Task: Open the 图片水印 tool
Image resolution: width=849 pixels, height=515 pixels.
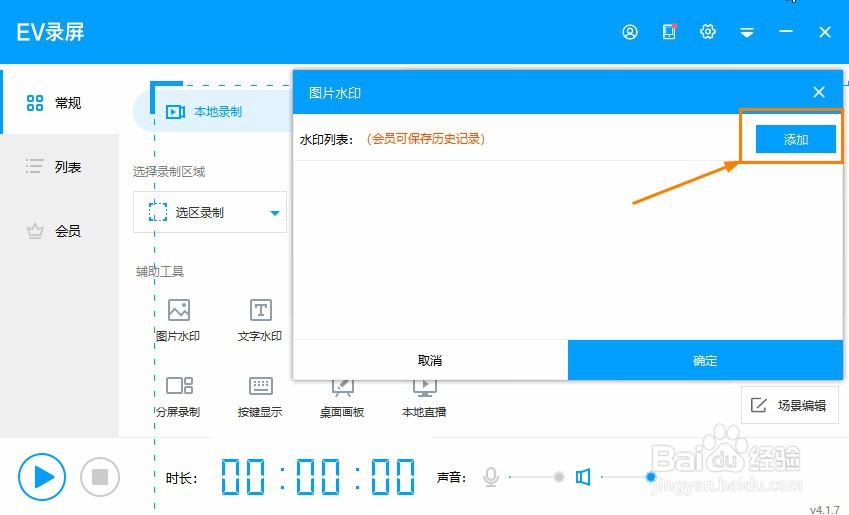Action: pos(178,320)
